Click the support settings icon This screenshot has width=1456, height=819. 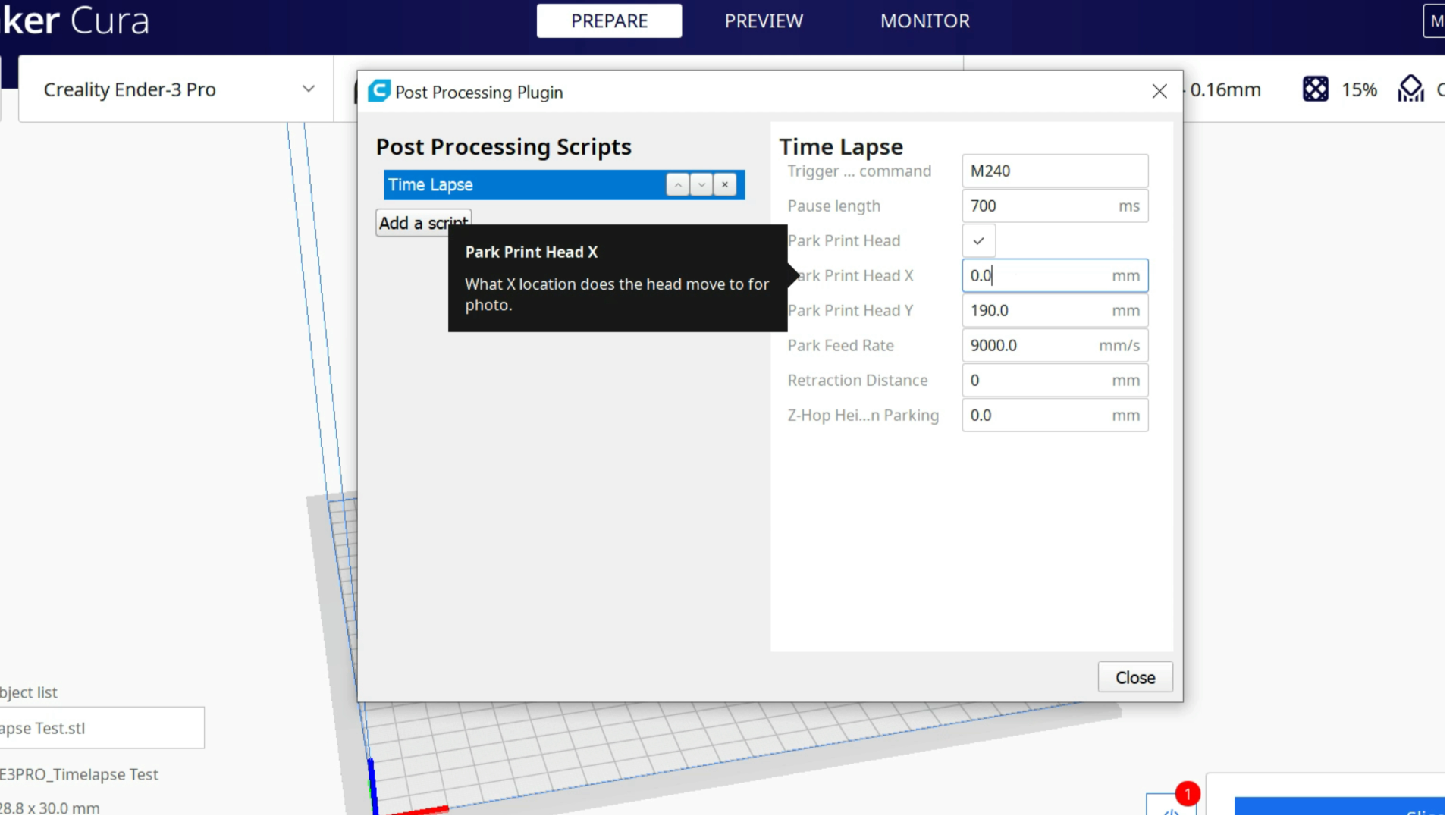coord(1410,89)
